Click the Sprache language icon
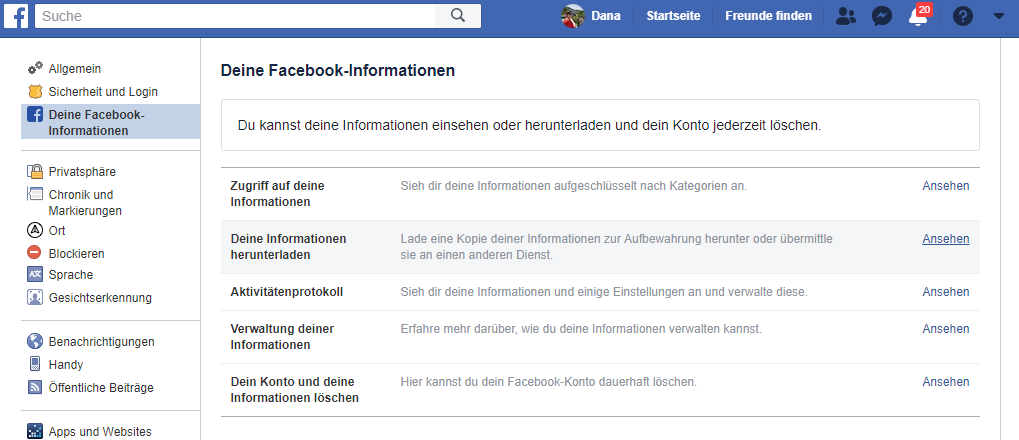 tap(34, 274)
